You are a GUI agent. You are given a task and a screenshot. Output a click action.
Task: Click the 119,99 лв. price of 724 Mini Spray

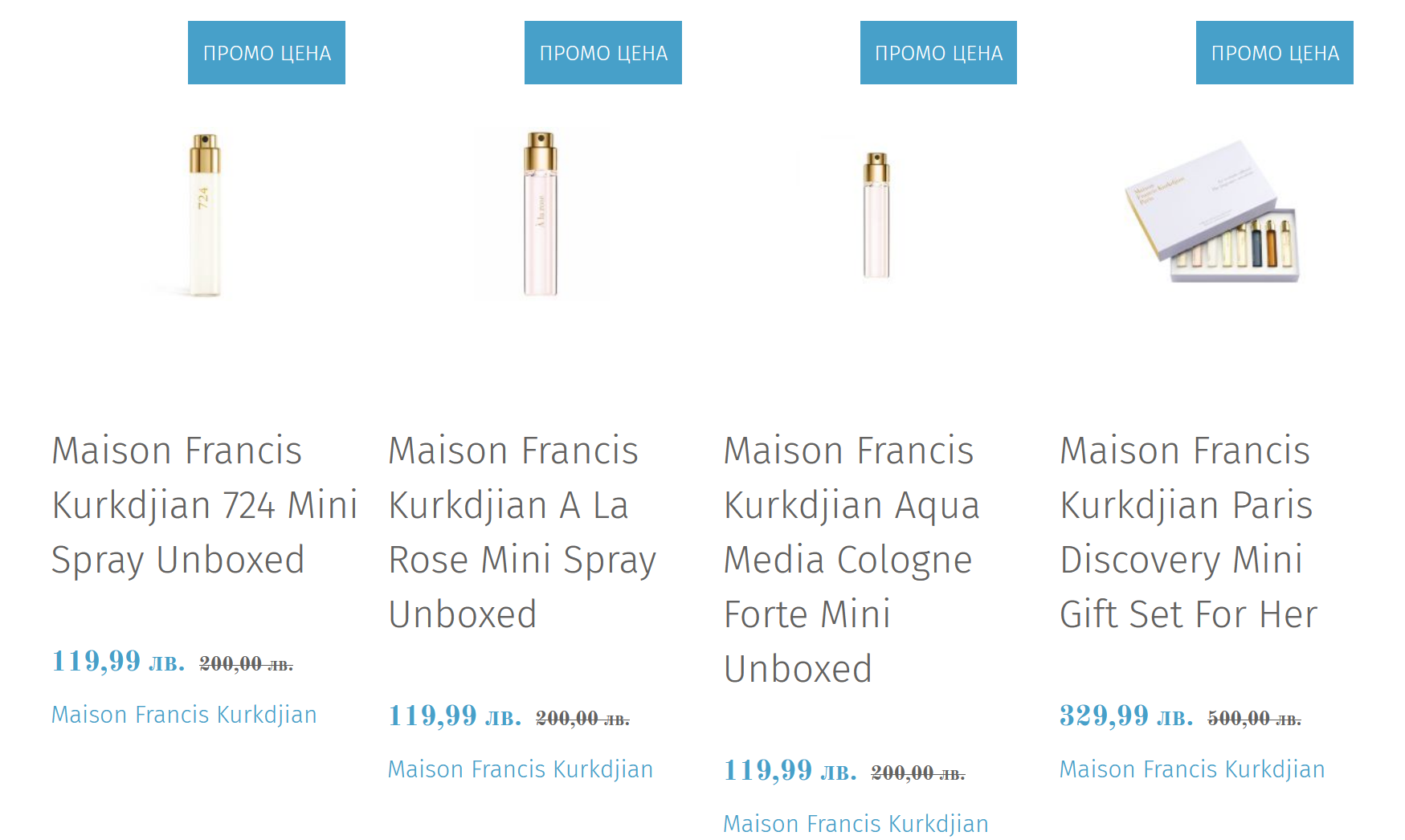click(118, 662)
